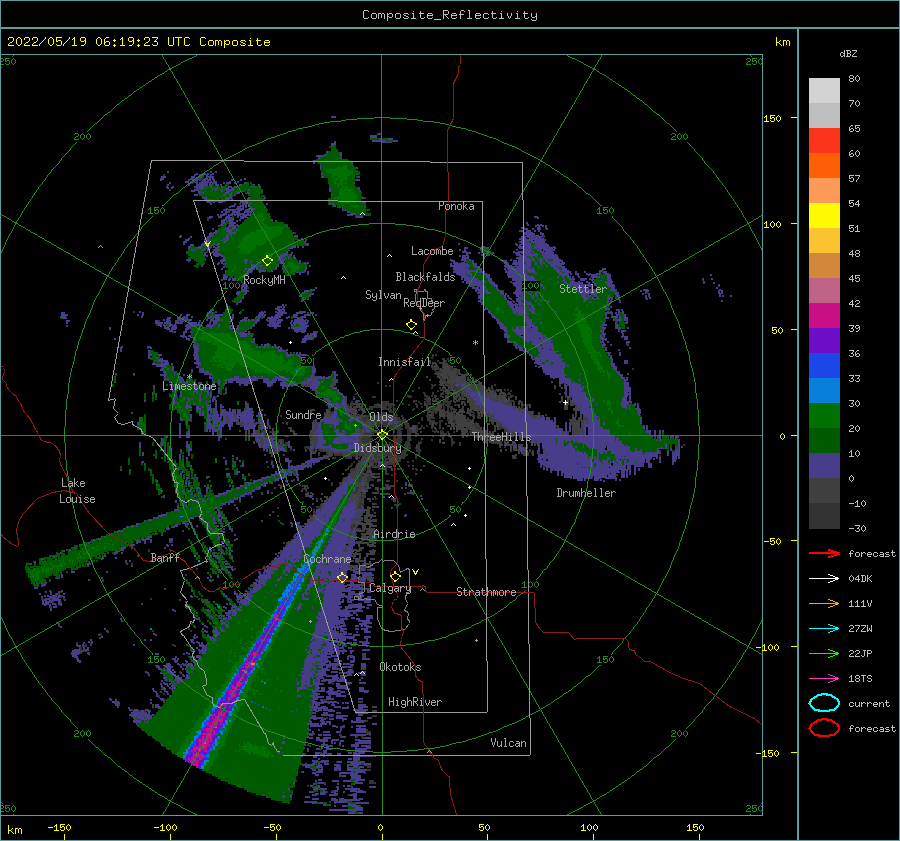Pick the purple 36-39 dBZ color swatch
This screenshot has height=841, width=900.
click(824, 340)
